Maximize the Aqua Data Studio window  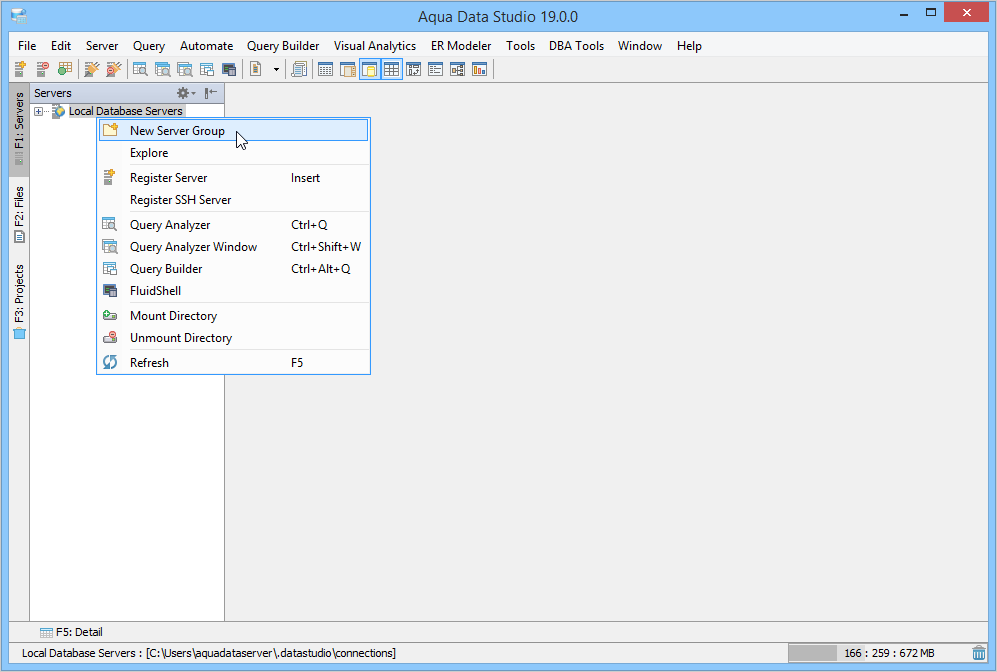click(x=931, y=13)
